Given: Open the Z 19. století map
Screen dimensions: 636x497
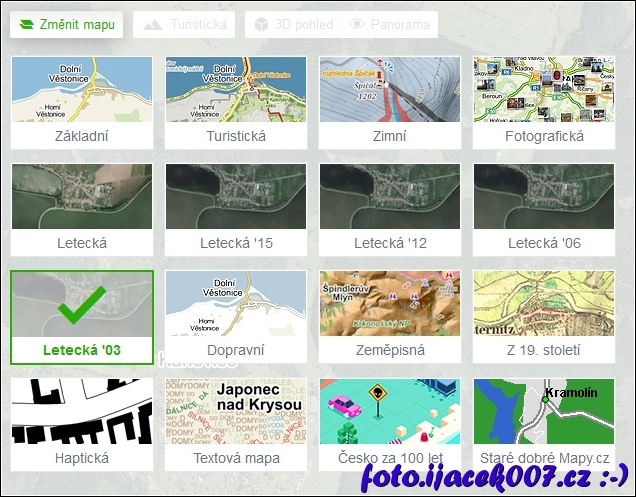Looking at the screenshot, I should click(543, 316).
